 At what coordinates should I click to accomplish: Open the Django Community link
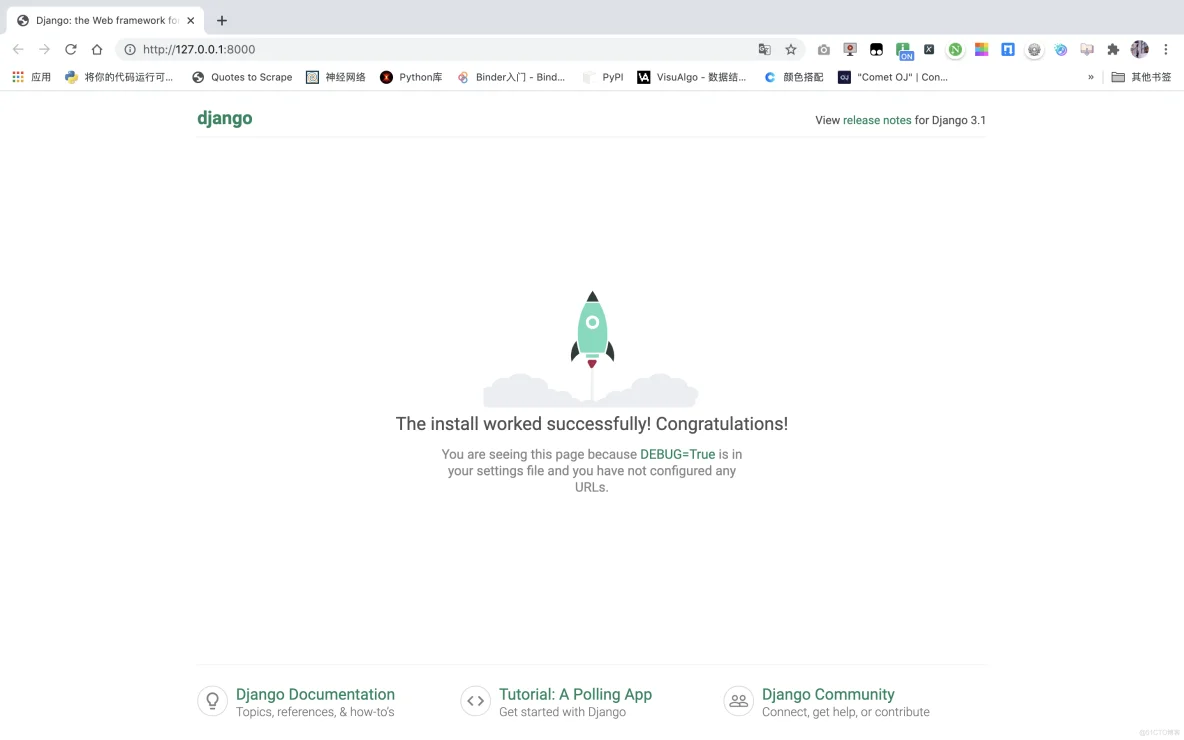pyautogui.click(x=828, y=694)
